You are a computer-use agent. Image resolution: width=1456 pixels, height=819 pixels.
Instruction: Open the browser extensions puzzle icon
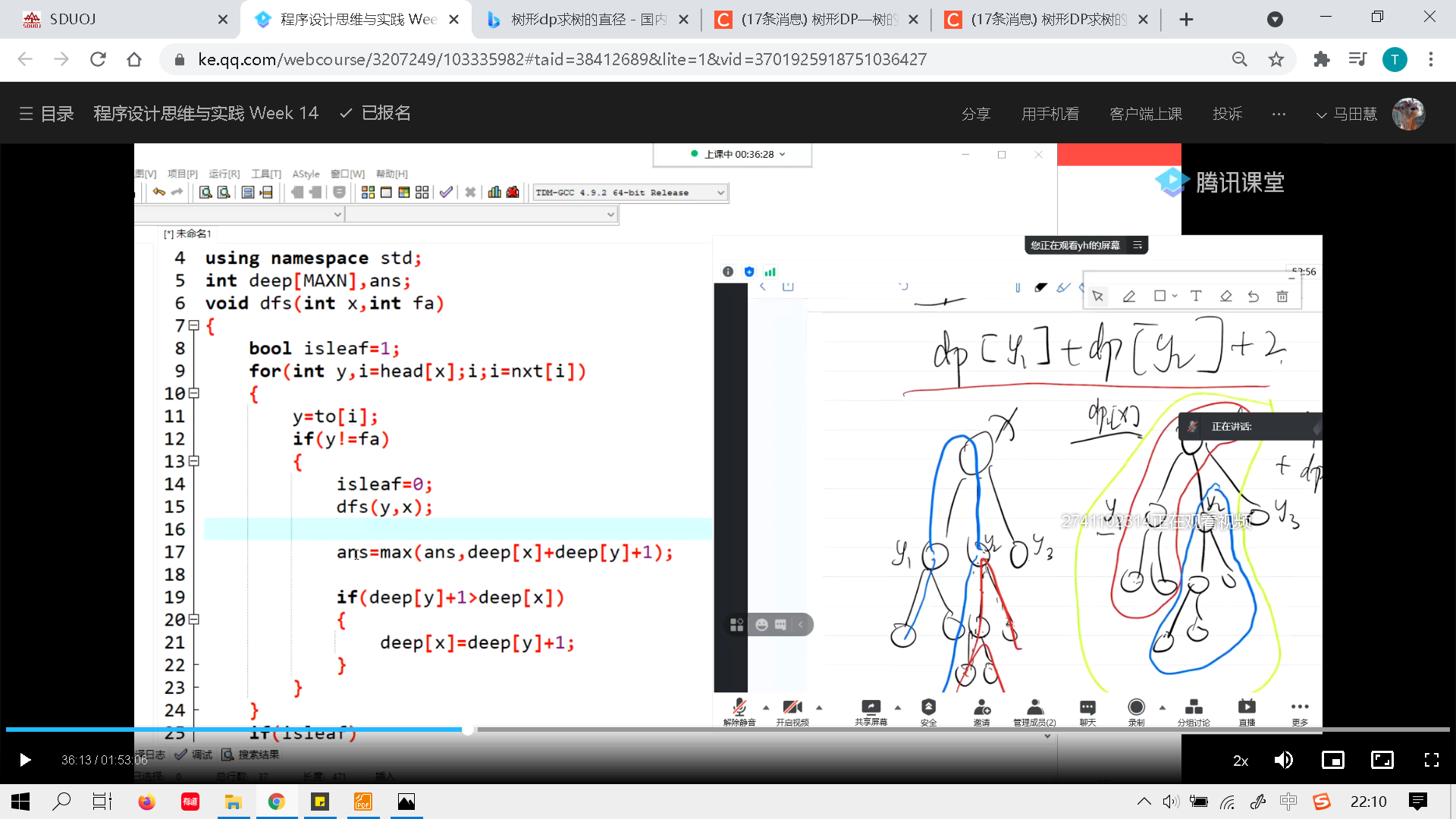pos(1321,59)
